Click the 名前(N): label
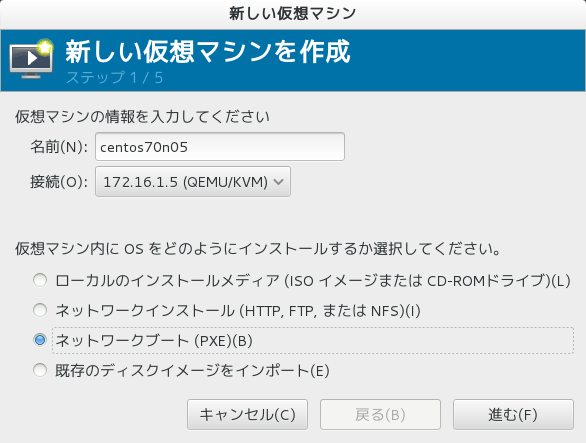 click(59, 147)
